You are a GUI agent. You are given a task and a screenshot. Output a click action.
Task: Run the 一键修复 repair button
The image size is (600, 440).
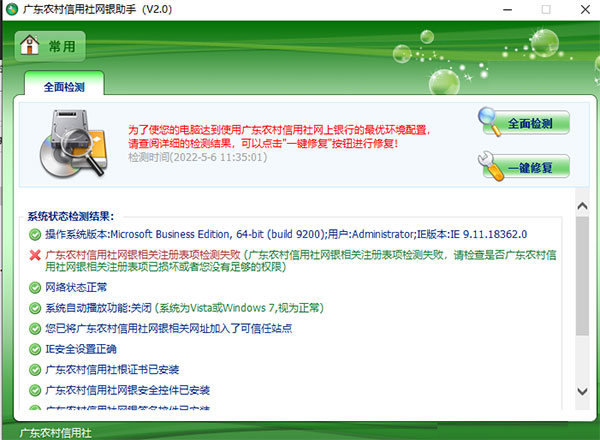(x=524, y=167)
